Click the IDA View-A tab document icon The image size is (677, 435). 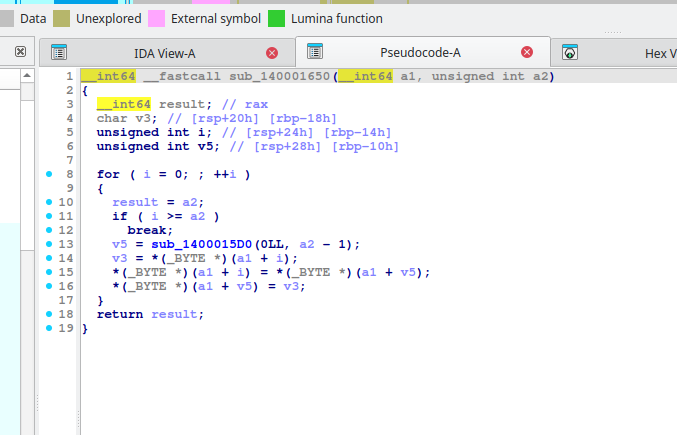click(x=59, y=52)
